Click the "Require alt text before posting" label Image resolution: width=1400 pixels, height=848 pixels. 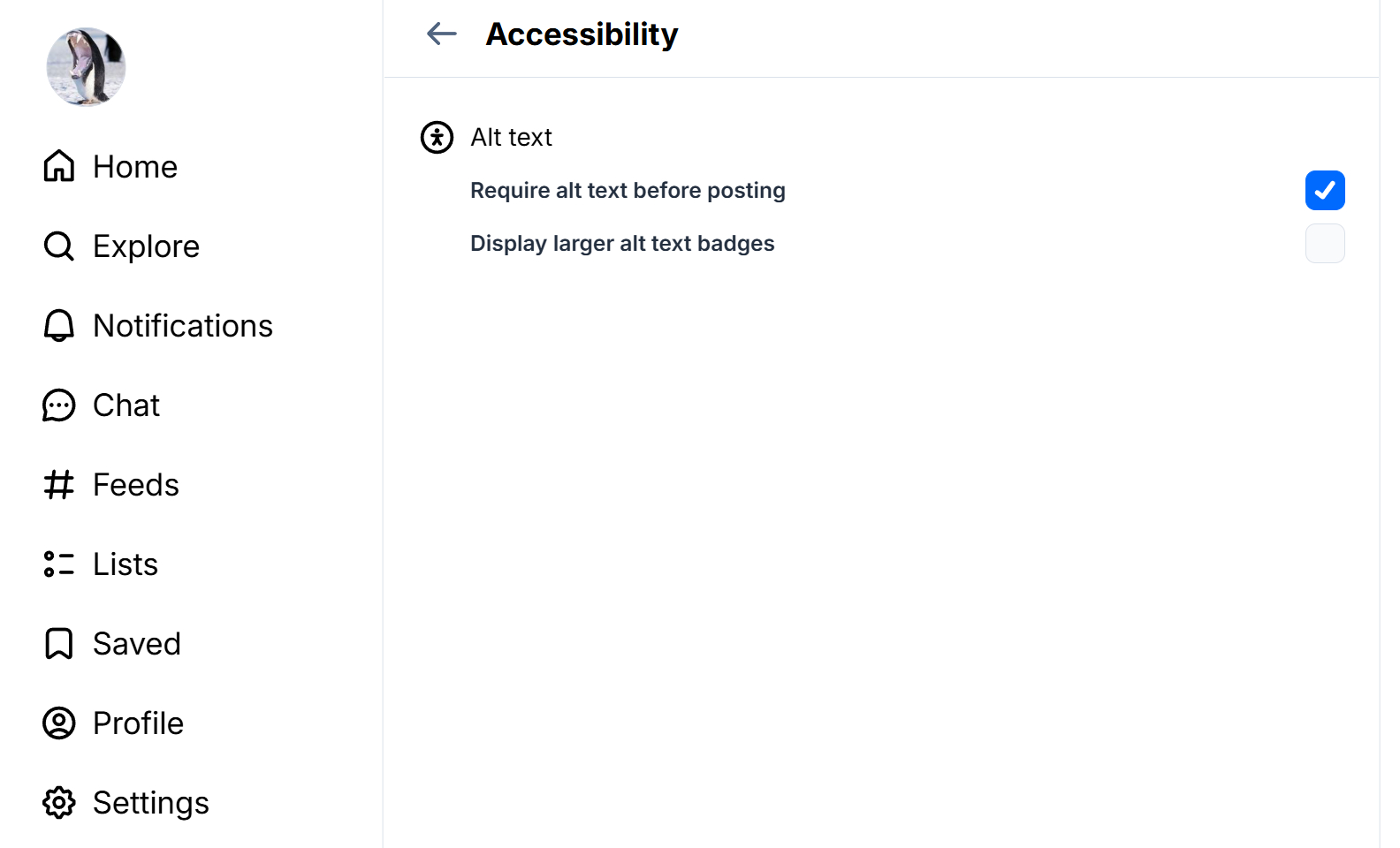pos(628,191)
